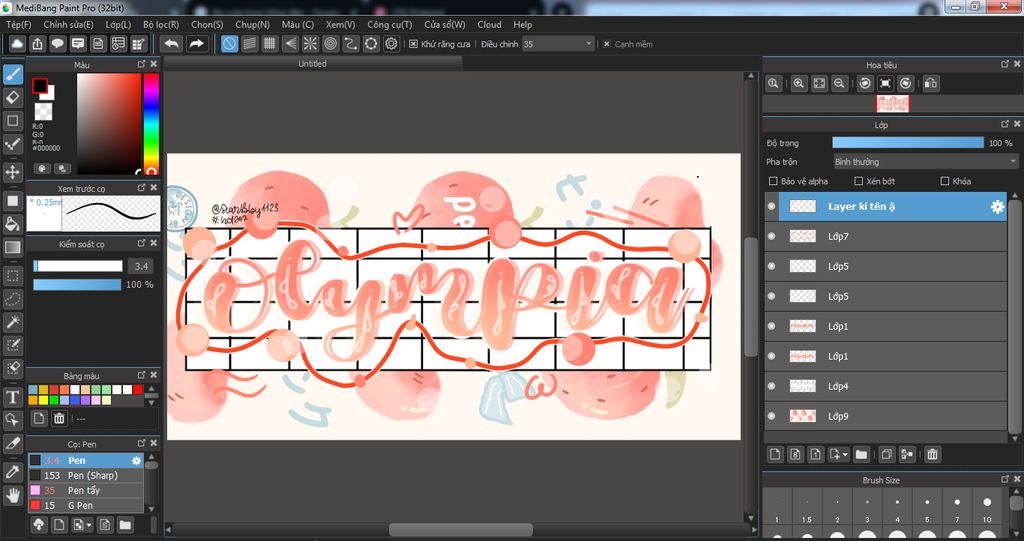Enable radial snap guide
This screenshot has height=541, width=1024.
pos(310,44)
